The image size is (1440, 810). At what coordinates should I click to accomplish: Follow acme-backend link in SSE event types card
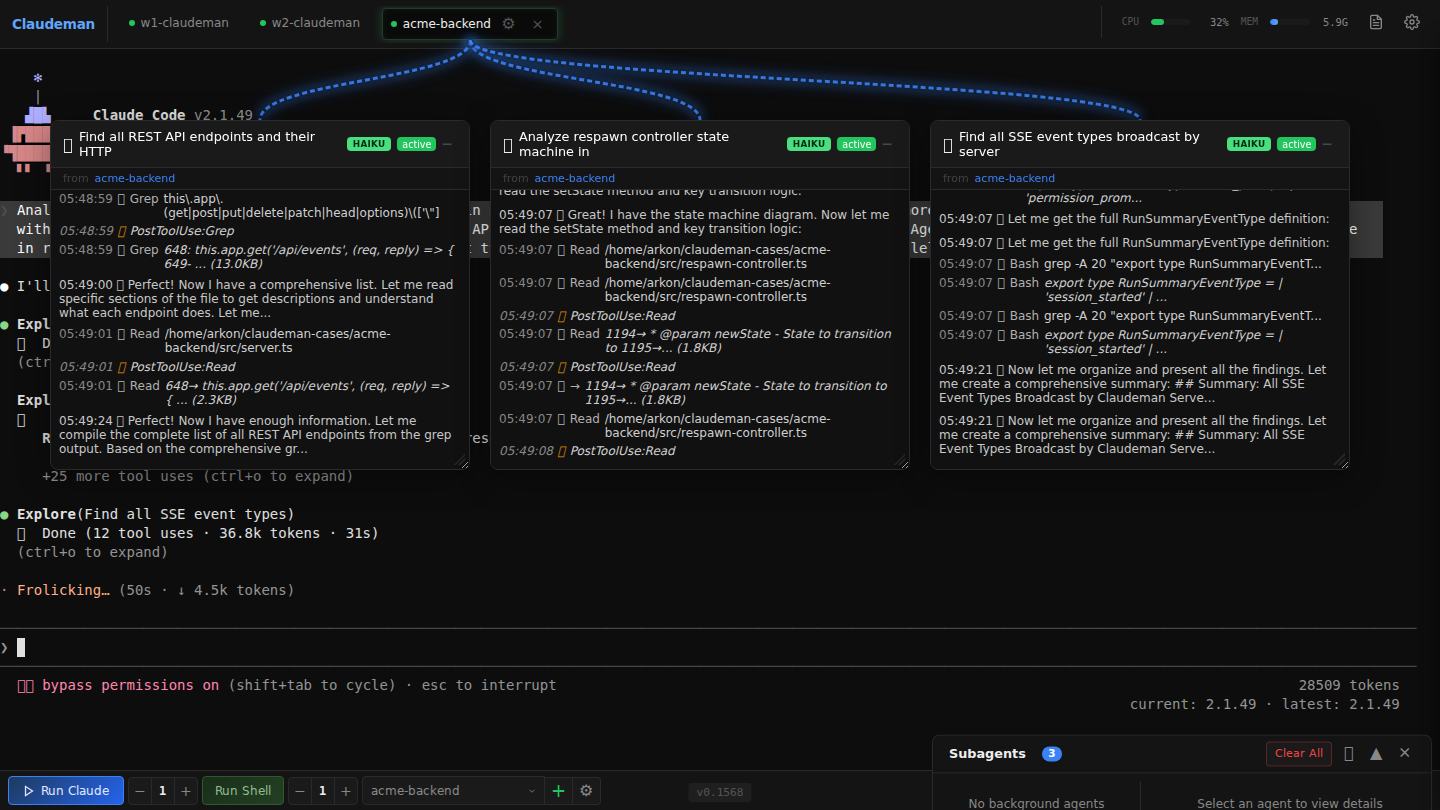(1015, 178)
